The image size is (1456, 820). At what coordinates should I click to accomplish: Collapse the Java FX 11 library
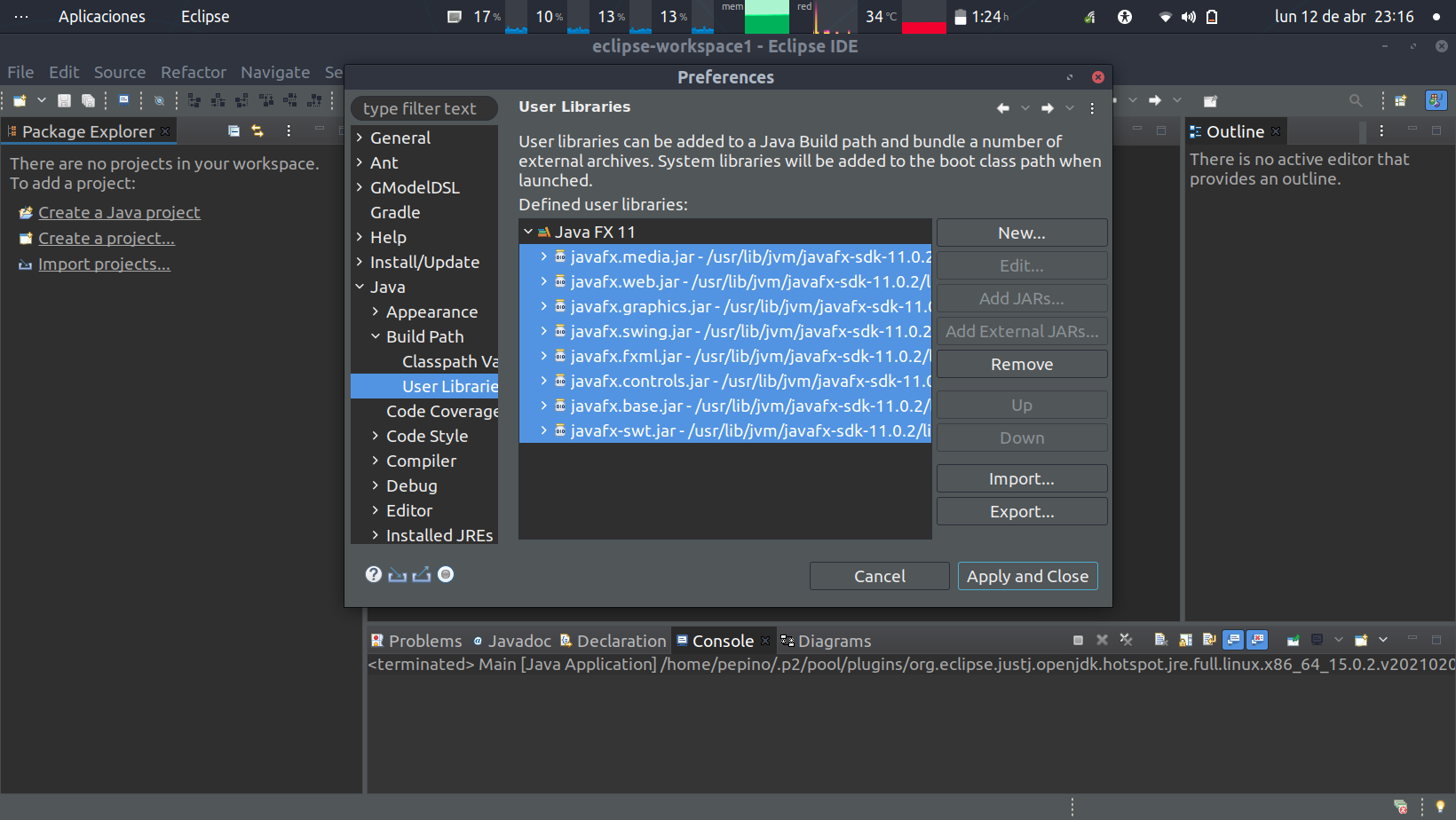tap(528, 232)
